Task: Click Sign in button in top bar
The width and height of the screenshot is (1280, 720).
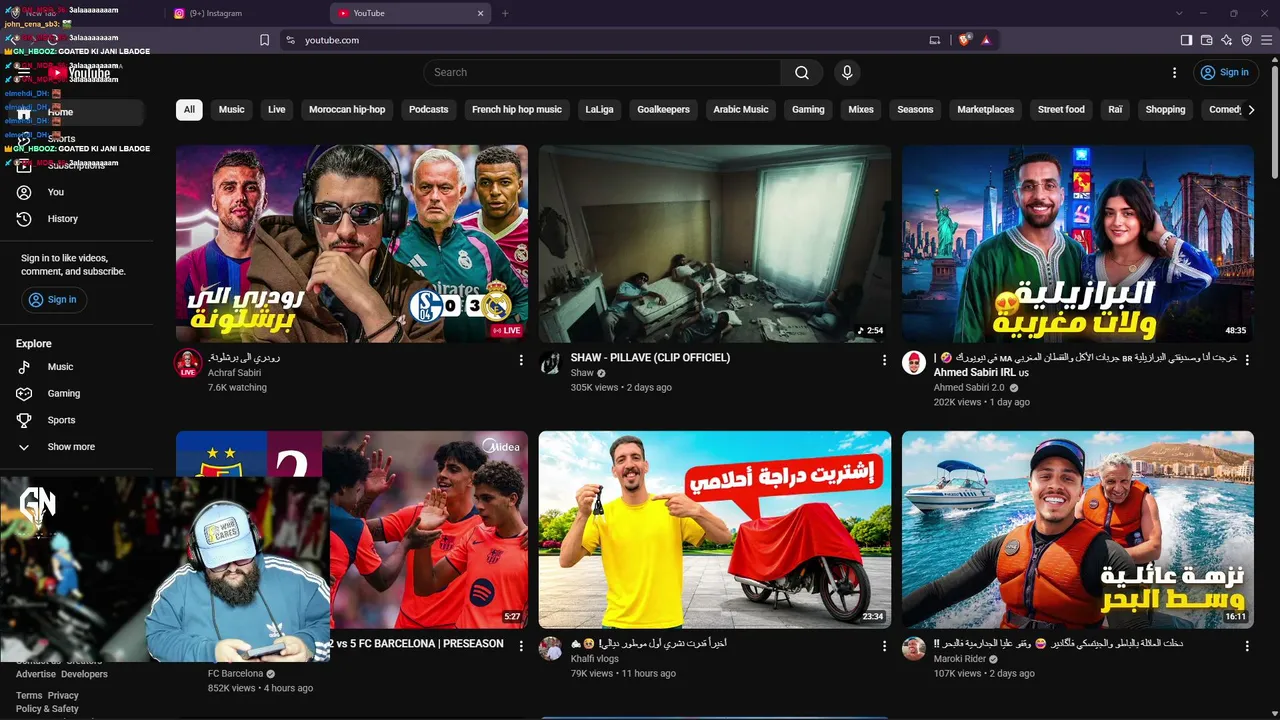Action: (1226, 72)
